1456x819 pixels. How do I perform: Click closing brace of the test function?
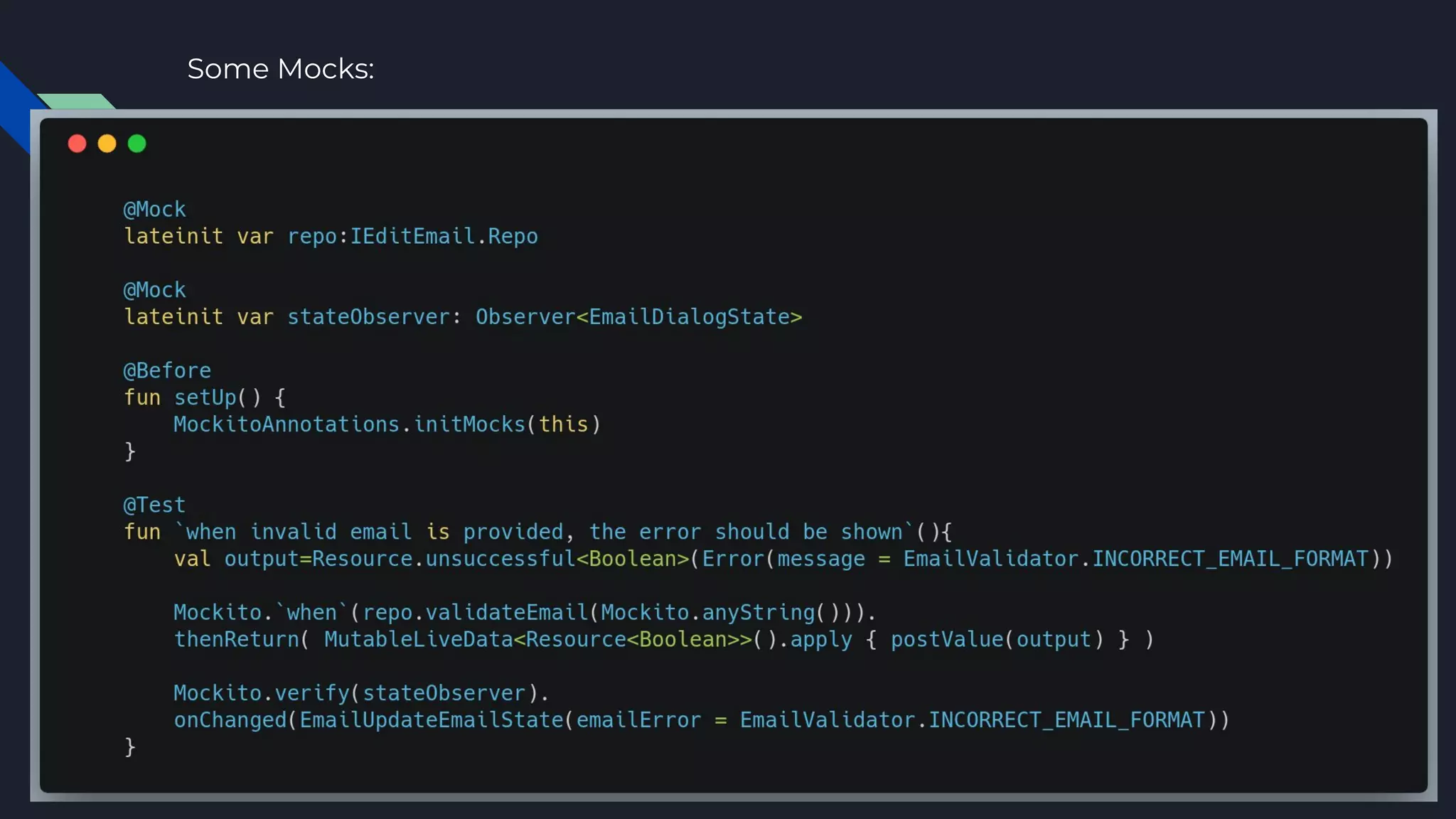point(129,747)
